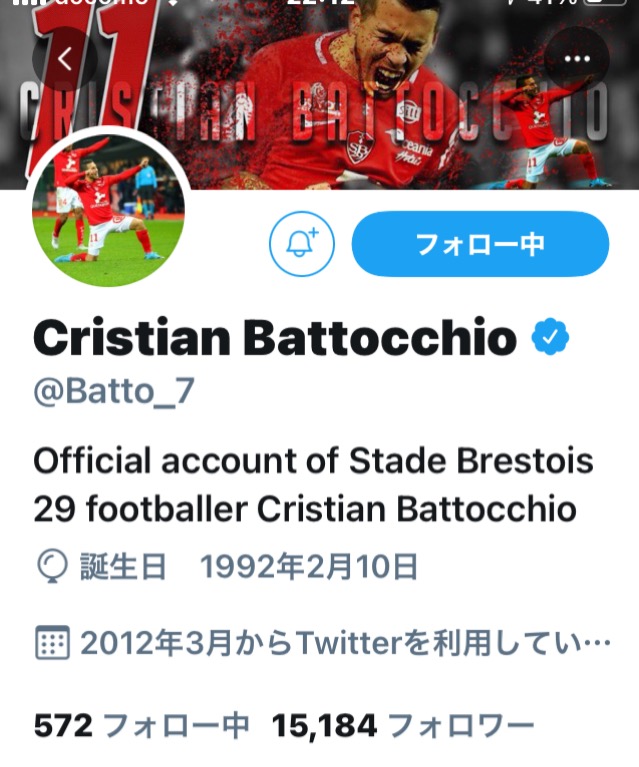Enable notifications with the bell icon

[x=302, y=243]
